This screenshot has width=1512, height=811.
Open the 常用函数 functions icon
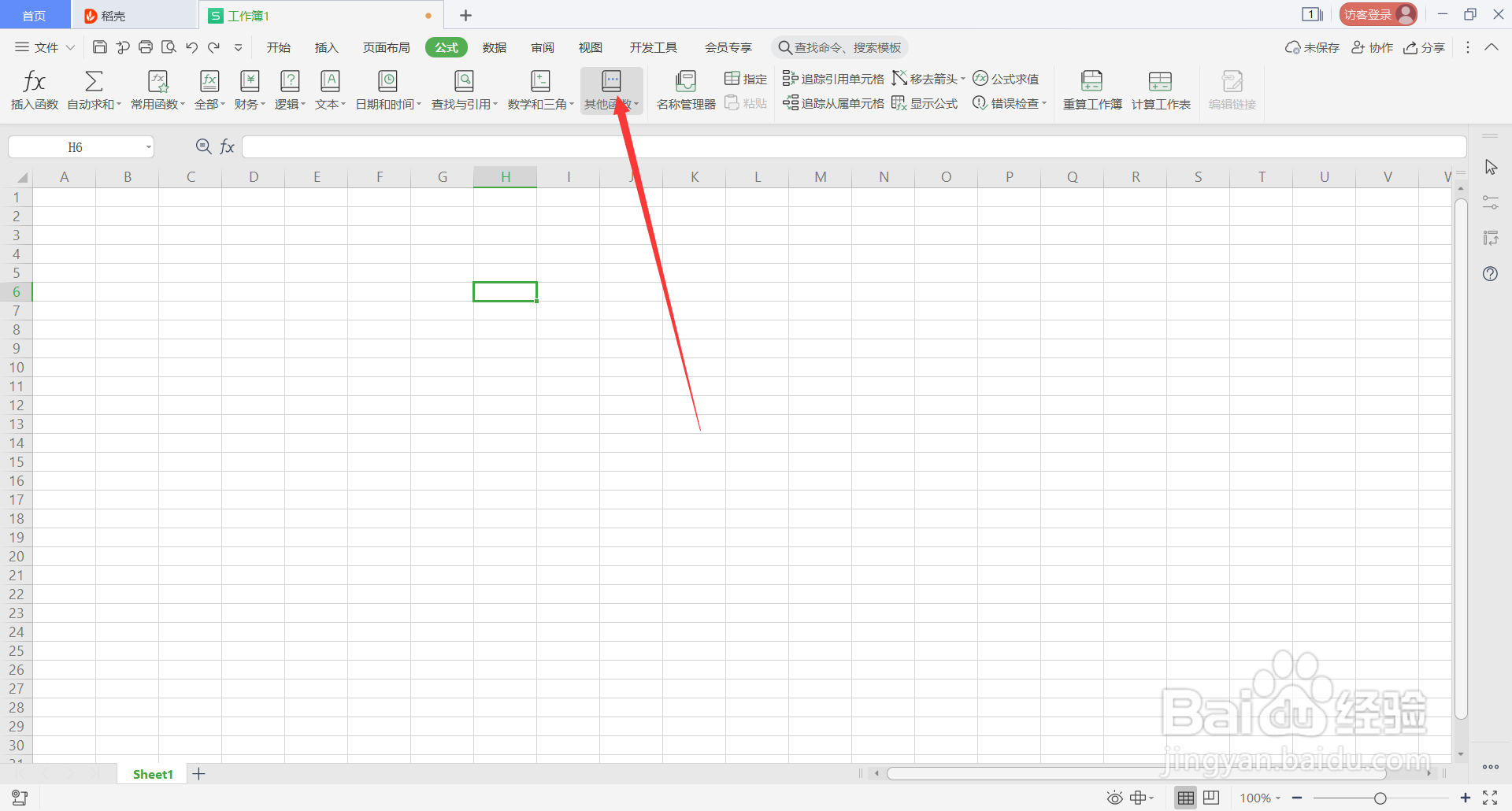click(158, 81)
